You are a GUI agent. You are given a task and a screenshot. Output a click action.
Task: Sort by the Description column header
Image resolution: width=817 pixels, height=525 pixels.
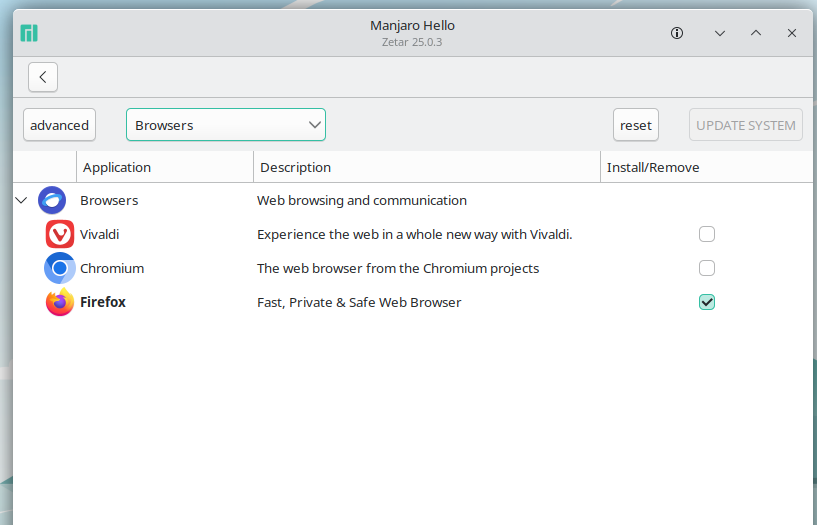pyautogui.click(x=427, y=167)
